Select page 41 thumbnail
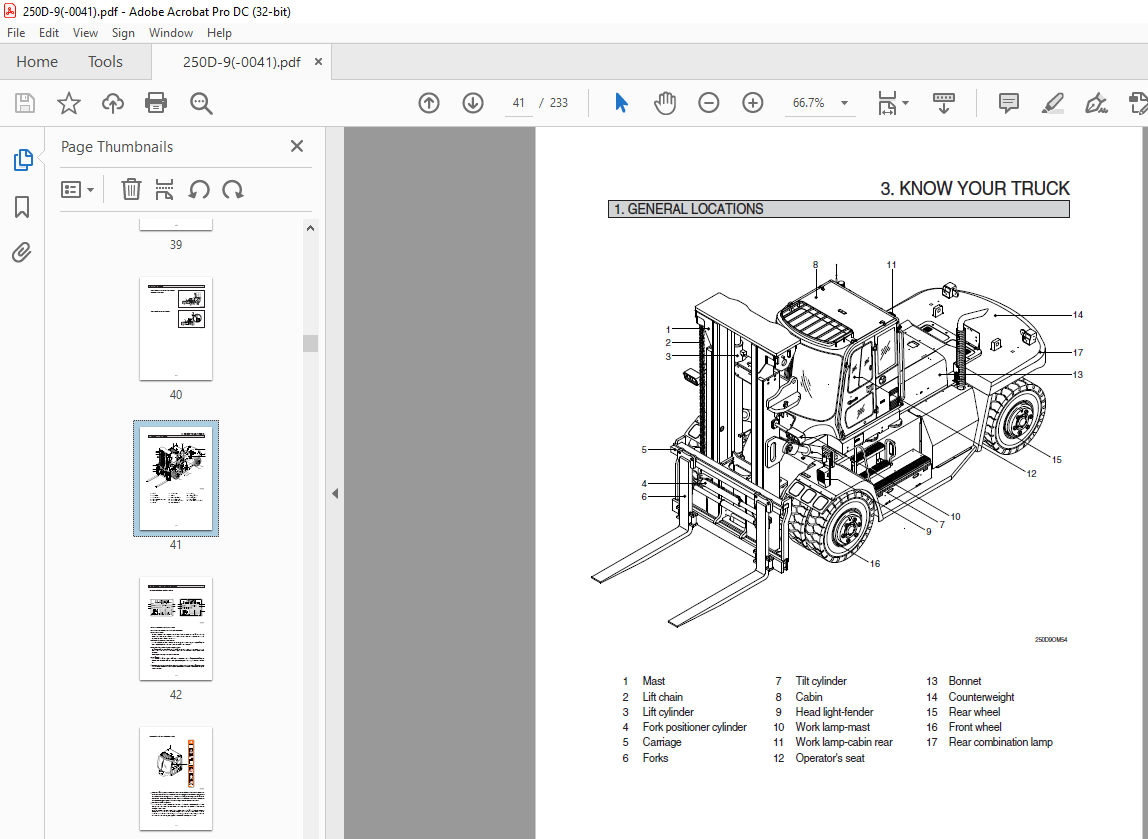The width and height of the screenshot is (1148, 839). pos(176,479)
